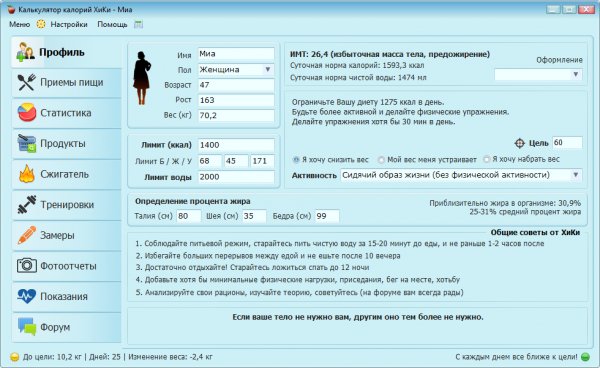The image size is (600, 368).
Task: Click the Цель goal field showing 60
Action: coord(567,143)
